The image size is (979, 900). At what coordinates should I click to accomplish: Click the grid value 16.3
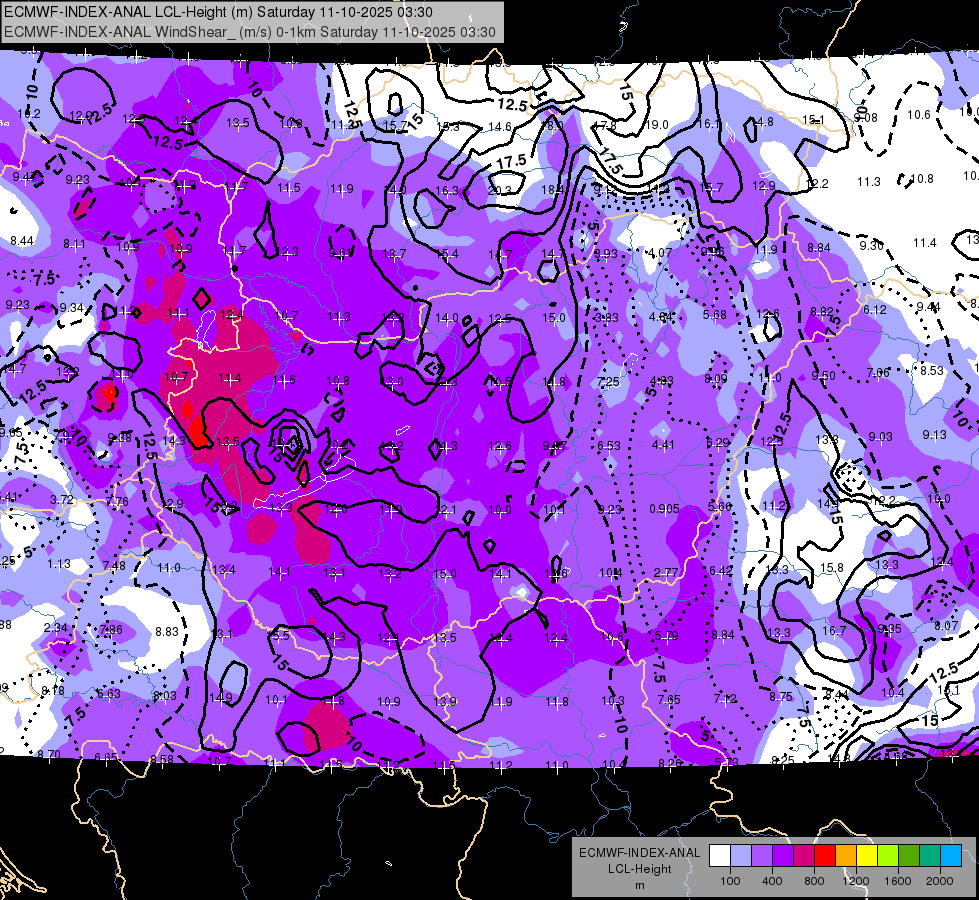coord(447,190)
